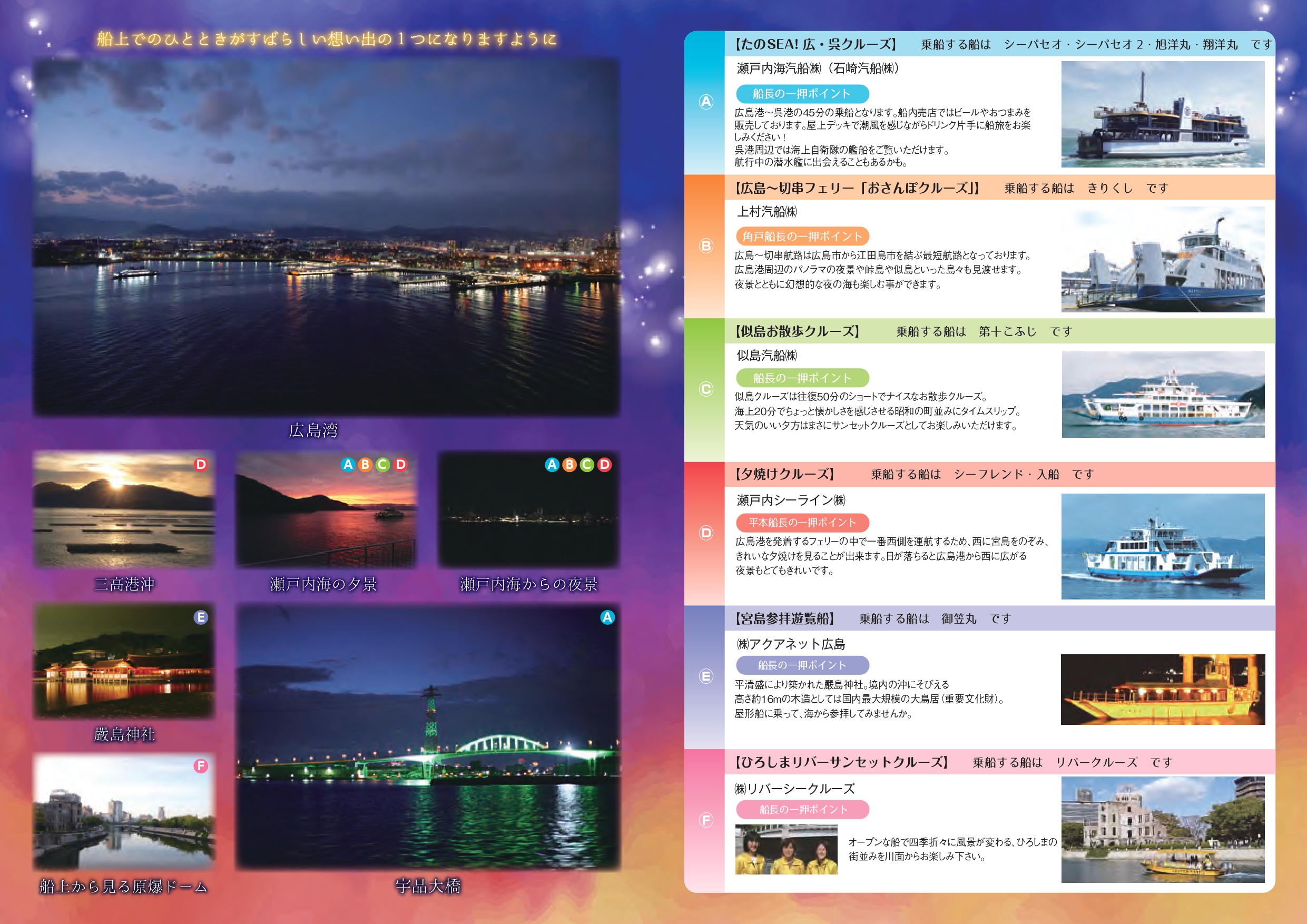The width and height of the screenshot is (1307, 924).
Task: Click the F badge on the 原爆ドーム photo
Action: click(x=201, y=766)
